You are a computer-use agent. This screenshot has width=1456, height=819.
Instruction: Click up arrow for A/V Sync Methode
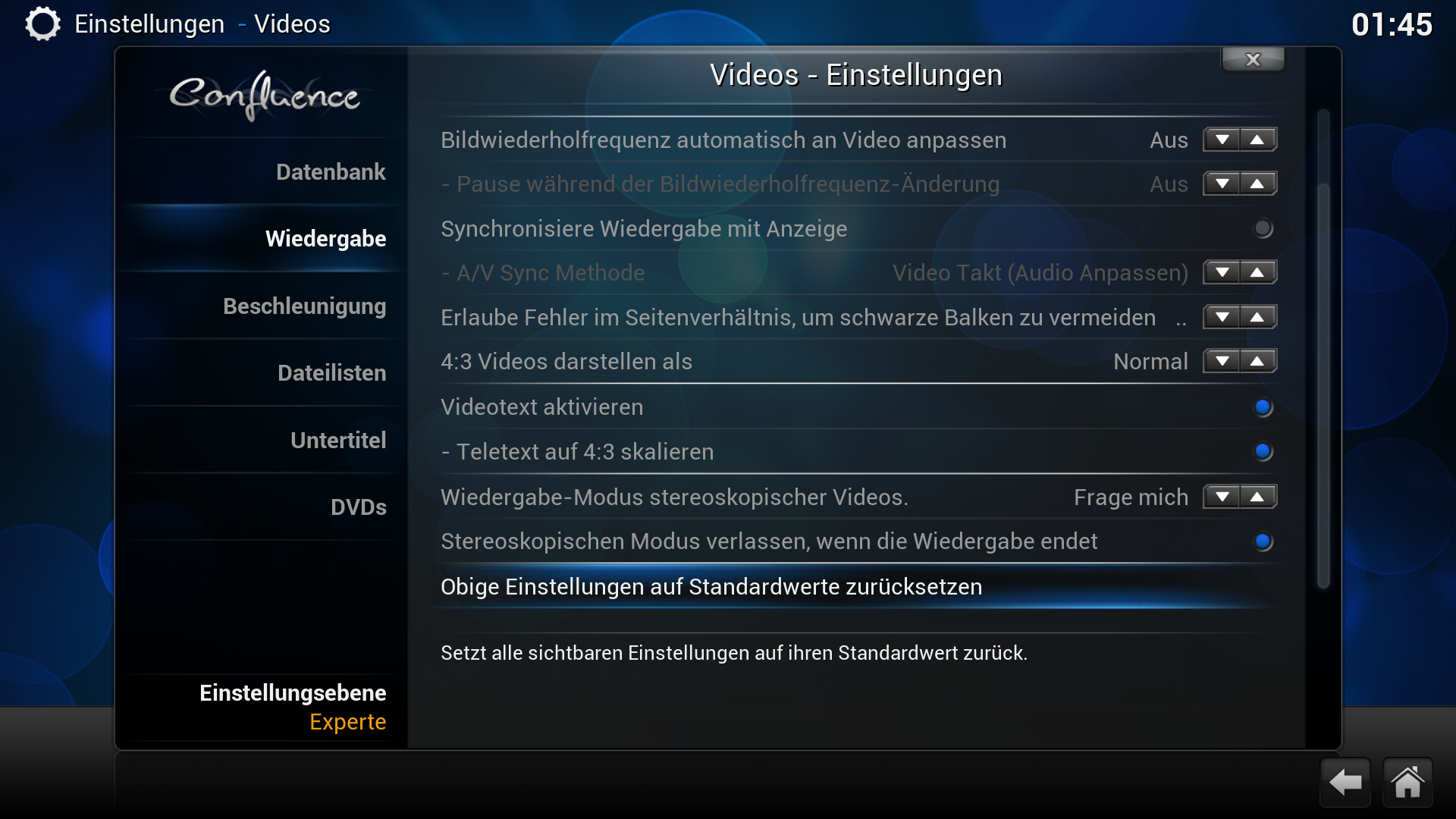point(1258,272)
